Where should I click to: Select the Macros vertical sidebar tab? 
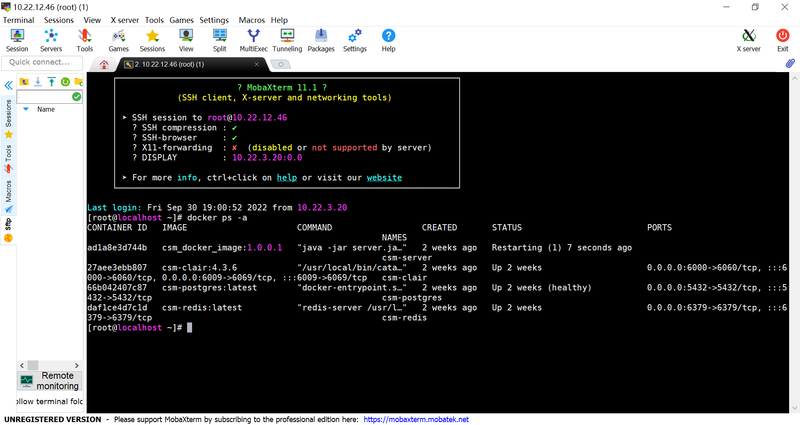[x=9, y=196]
